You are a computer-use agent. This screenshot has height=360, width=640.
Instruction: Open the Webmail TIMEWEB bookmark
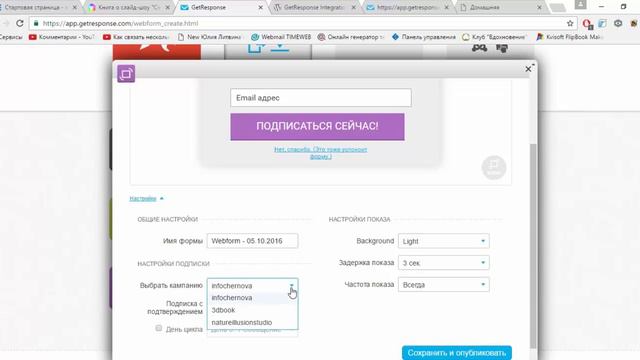(281, 37)
